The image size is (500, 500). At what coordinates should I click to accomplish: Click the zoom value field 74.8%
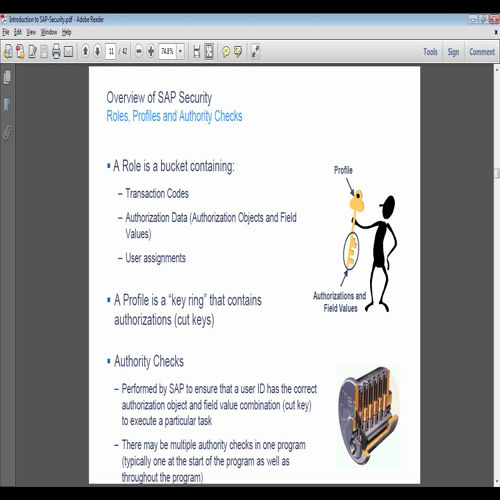(x=168, y=51)
